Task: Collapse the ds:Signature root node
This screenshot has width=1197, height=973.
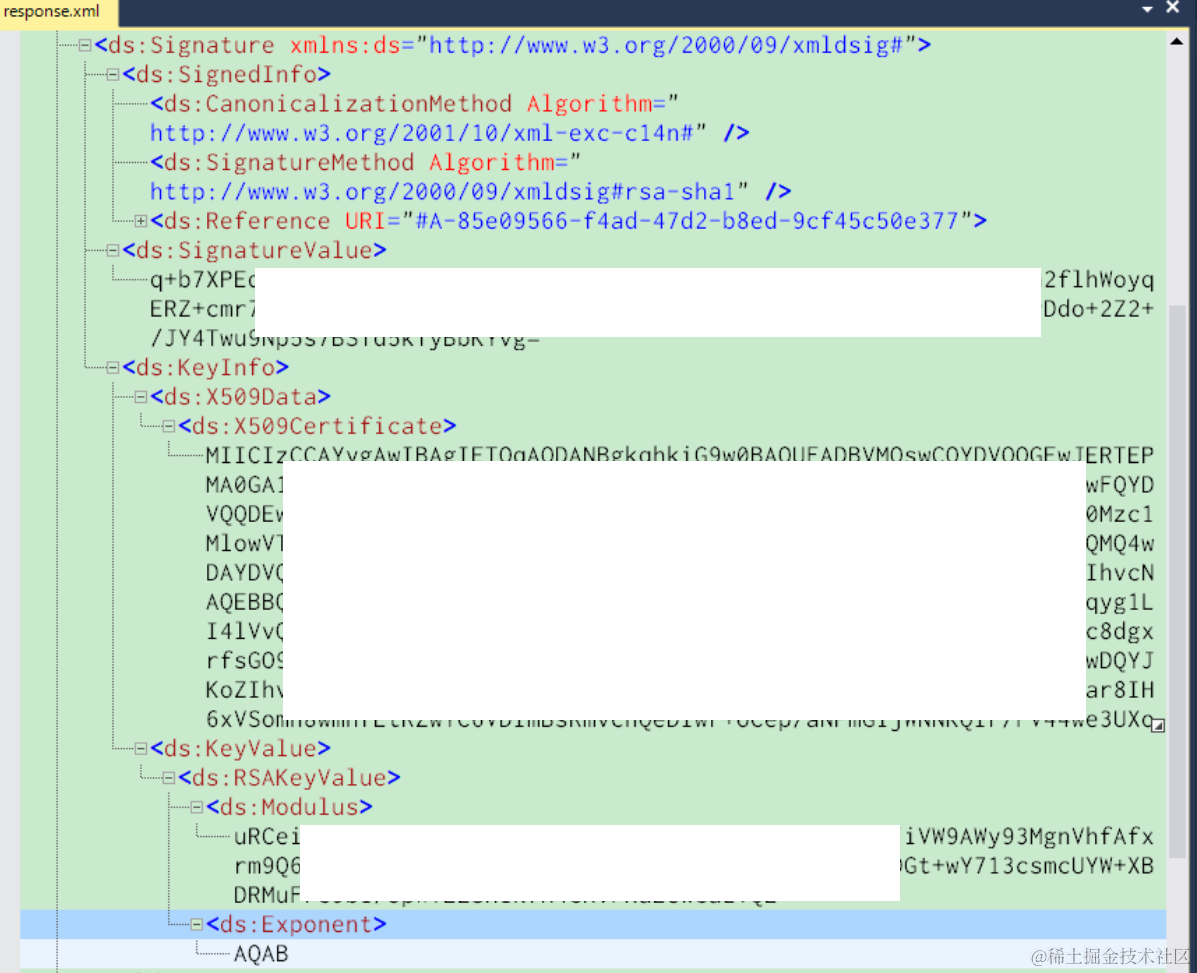Action: pyautogui.click(x=86, y=46)
